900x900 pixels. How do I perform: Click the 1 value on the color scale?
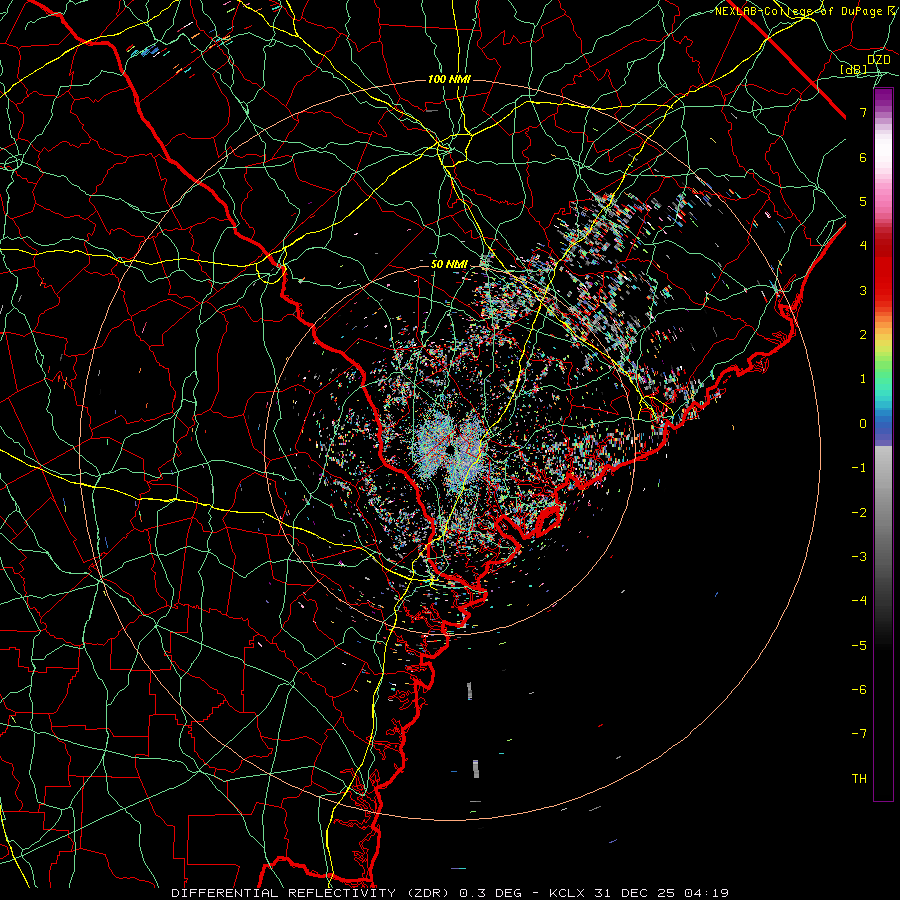(x=863, y=379)
